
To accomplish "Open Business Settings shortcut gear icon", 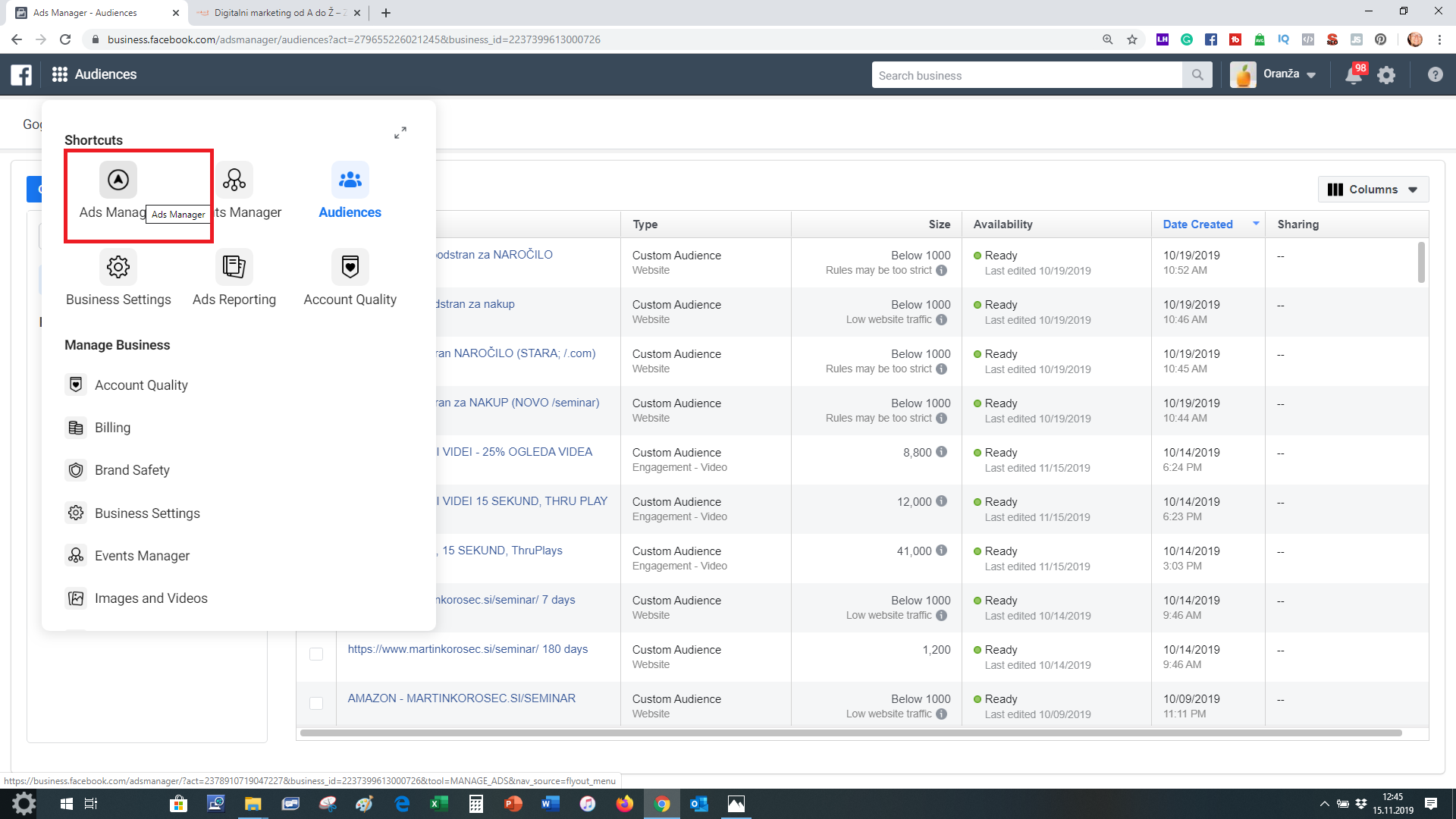I will 118,267.
